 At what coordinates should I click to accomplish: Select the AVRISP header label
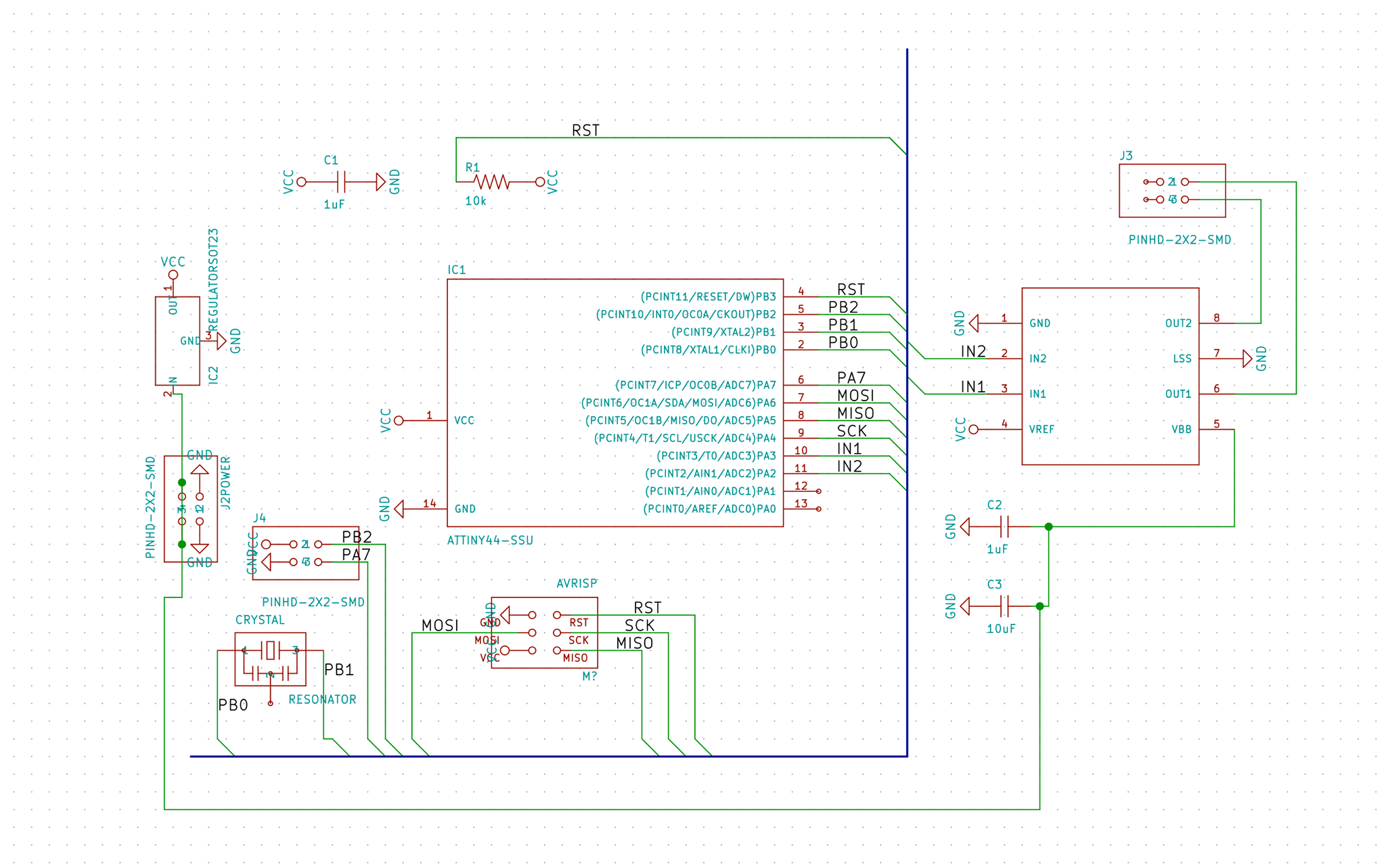[x=577, y=583]
